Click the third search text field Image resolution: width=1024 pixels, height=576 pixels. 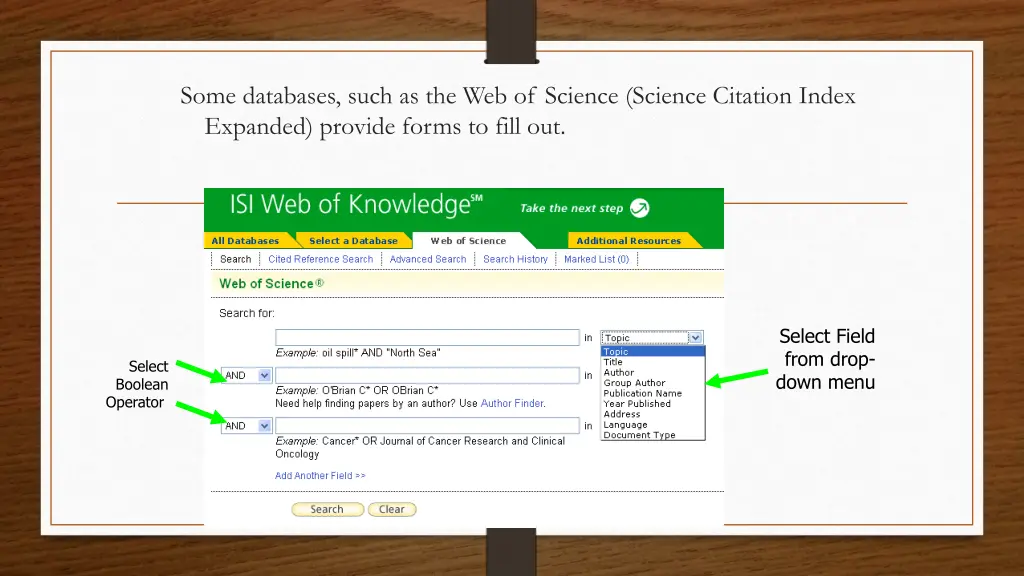(427, 425)
